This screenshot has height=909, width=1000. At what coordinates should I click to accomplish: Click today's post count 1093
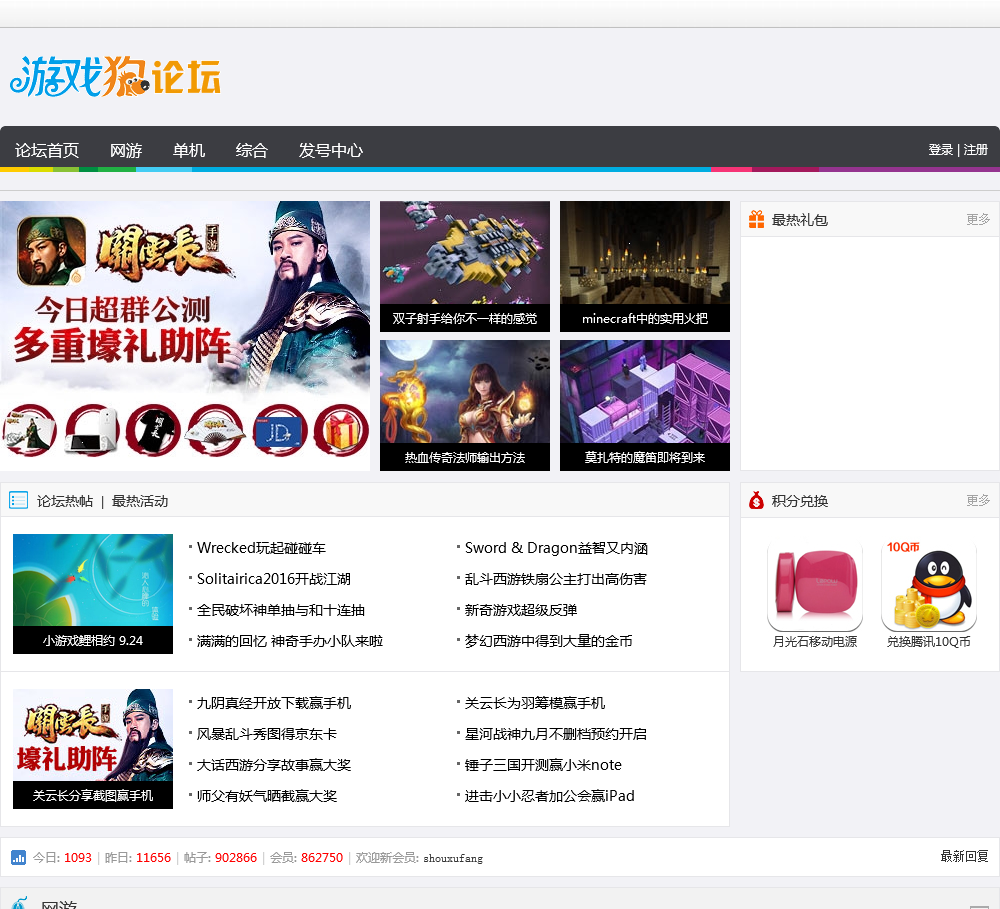point(78,857)
